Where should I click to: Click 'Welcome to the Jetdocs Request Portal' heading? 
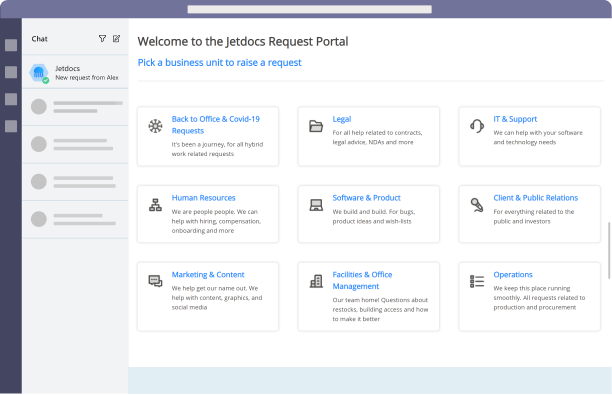[x=243, y=41]
